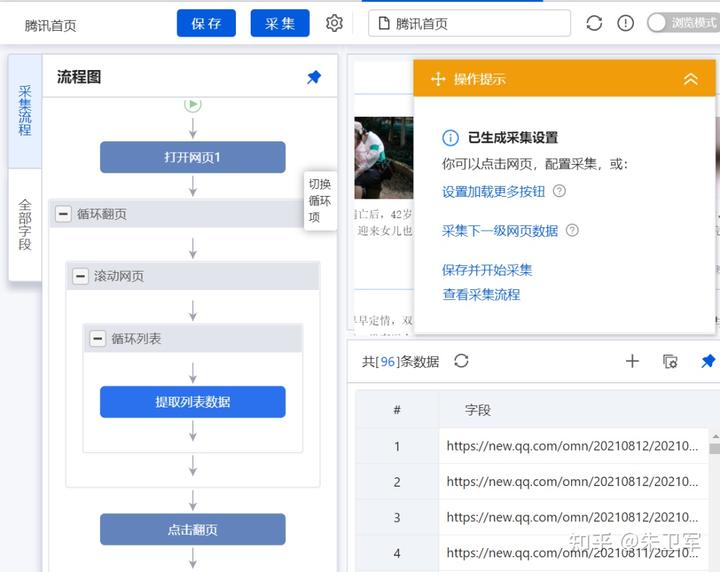Collapse the 滚动网页 block

tap(80, 276)
